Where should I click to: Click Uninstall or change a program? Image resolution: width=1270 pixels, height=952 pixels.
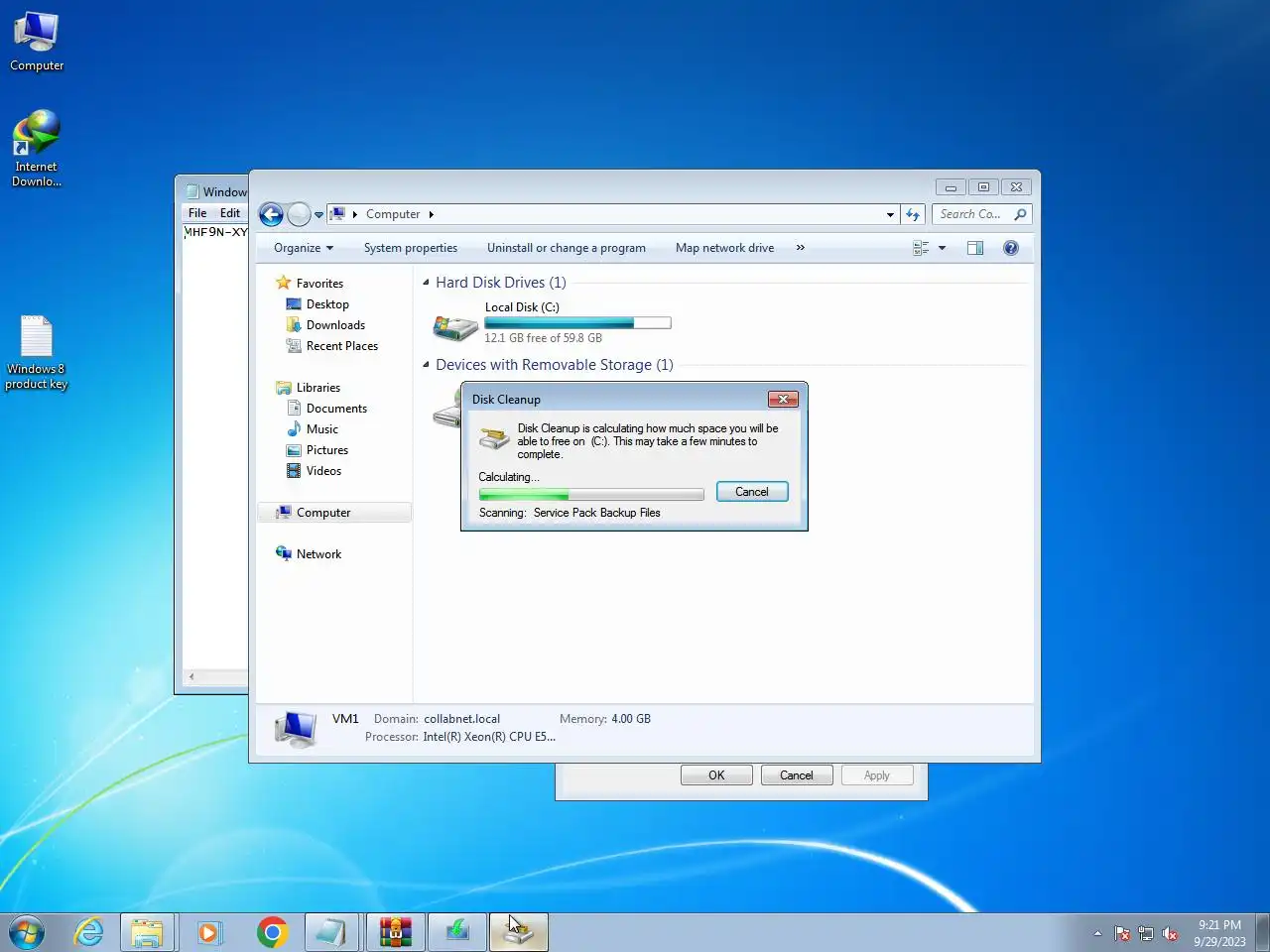(x=567, y=248)
